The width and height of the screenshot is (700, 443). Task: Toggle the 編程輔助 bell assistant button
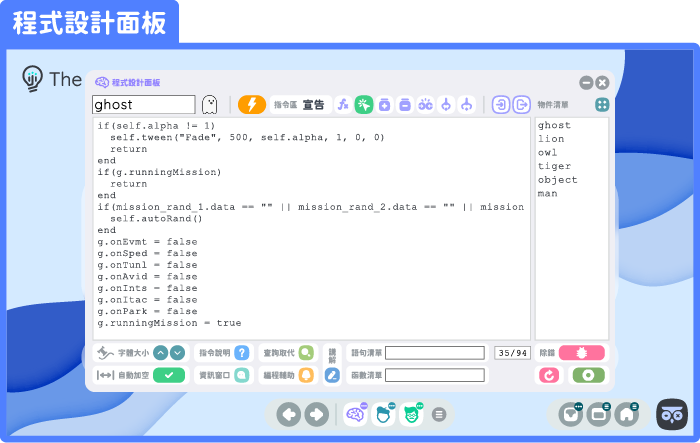point(305,375)
